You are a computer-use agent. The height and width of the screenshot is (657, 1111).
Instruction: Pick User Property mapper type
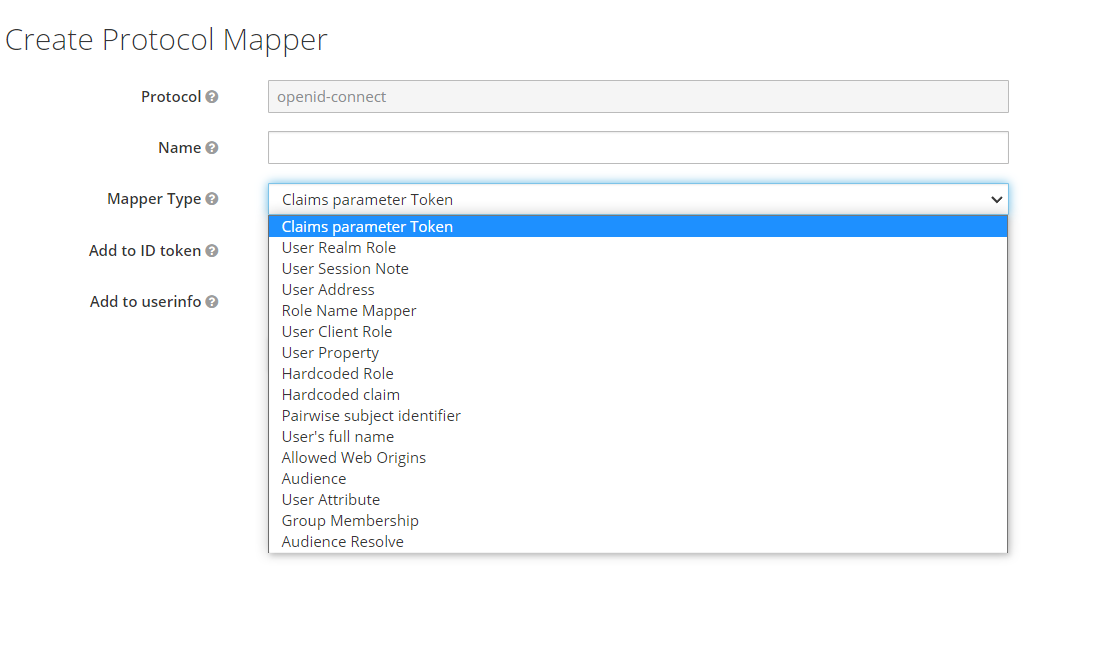tap(638, 352)
